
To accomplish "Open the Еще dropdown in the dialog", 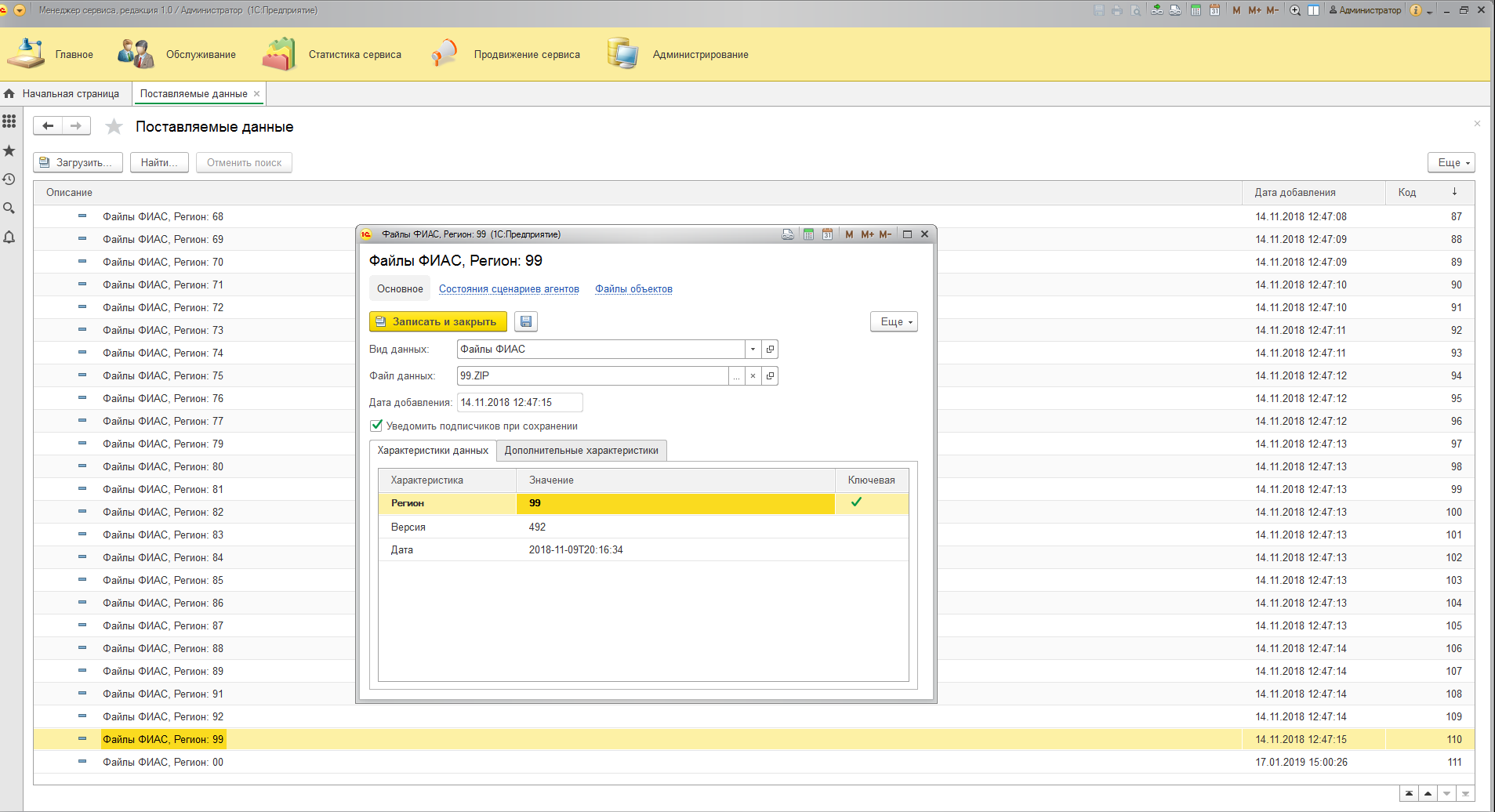I will click(x=894, y=321).
